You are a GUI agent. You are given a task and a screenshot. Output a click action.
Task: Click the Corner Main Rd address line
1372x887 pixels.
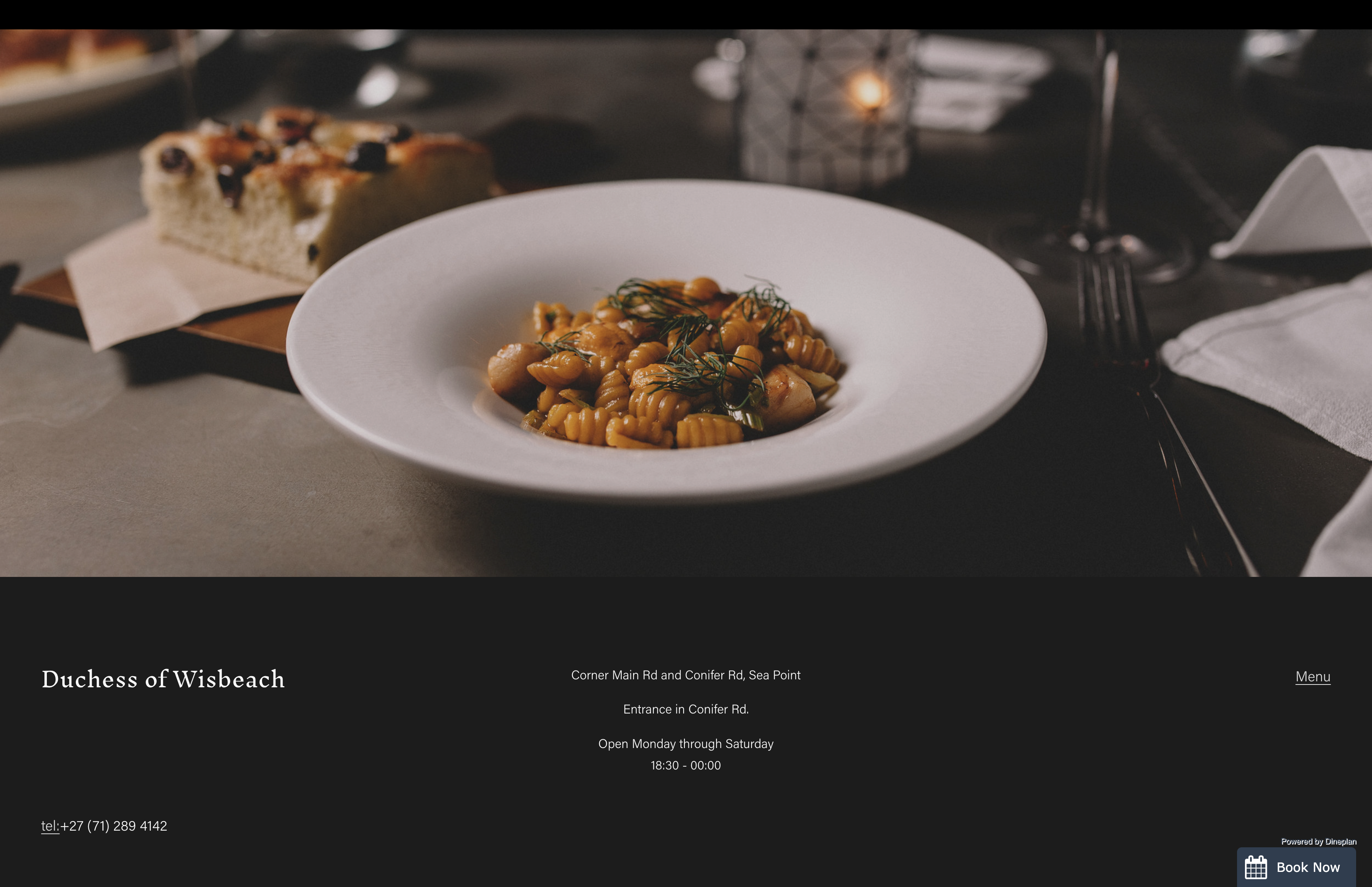tap(686, 675)
